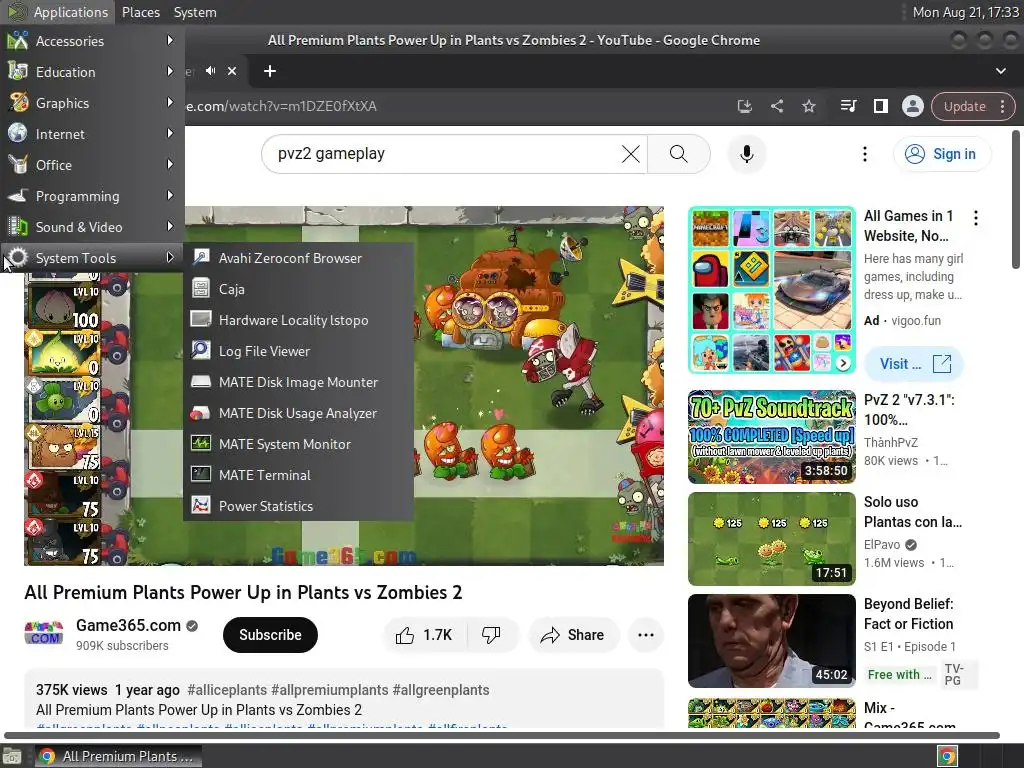Share this page from the address bar
The height and width of the screenshot is (768, 1024).
click(x=776, y=106)
